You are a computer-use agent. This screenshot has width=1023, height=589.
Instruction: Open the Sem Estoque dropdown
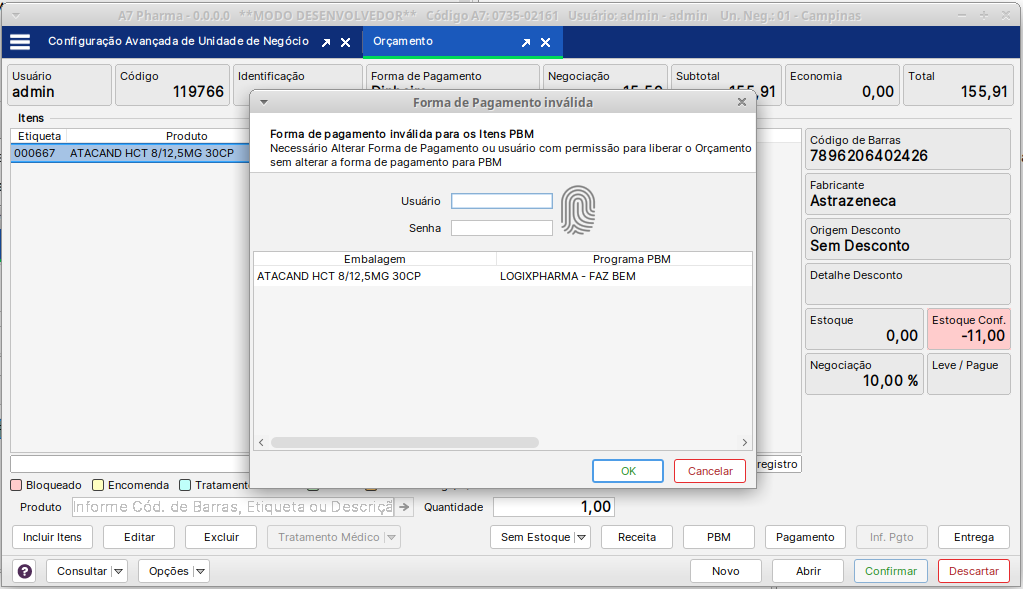click(x=581, y=537)
